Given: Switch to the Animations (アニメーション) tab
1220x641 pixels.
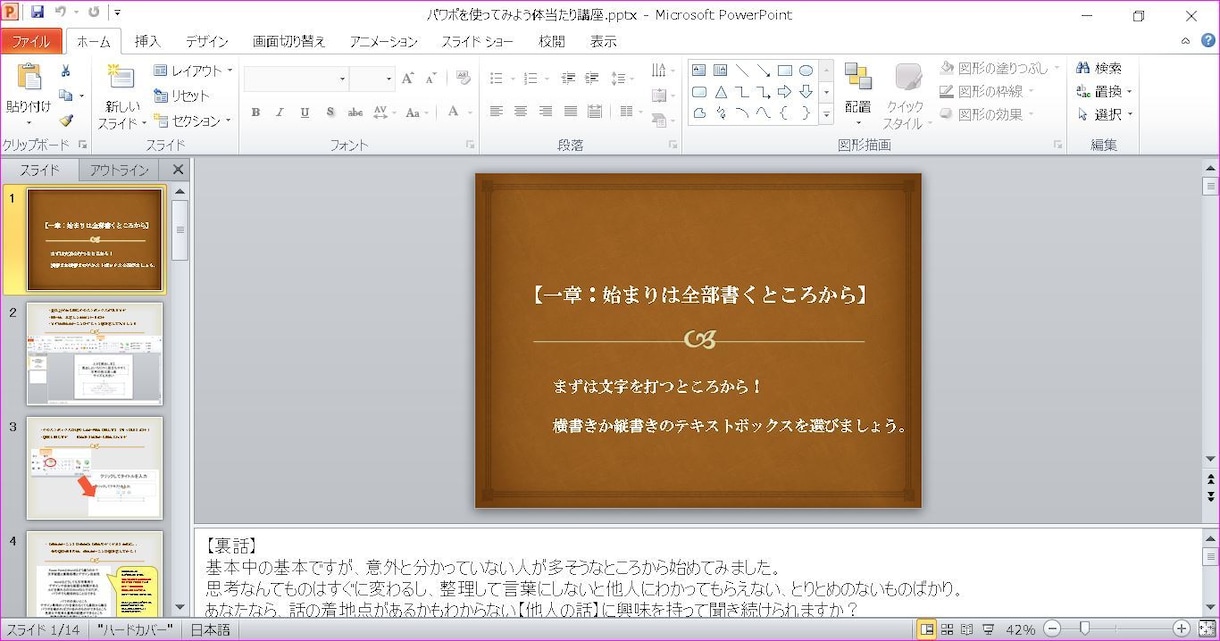Looking at the screenshot, I should click(x=384, y=41).
